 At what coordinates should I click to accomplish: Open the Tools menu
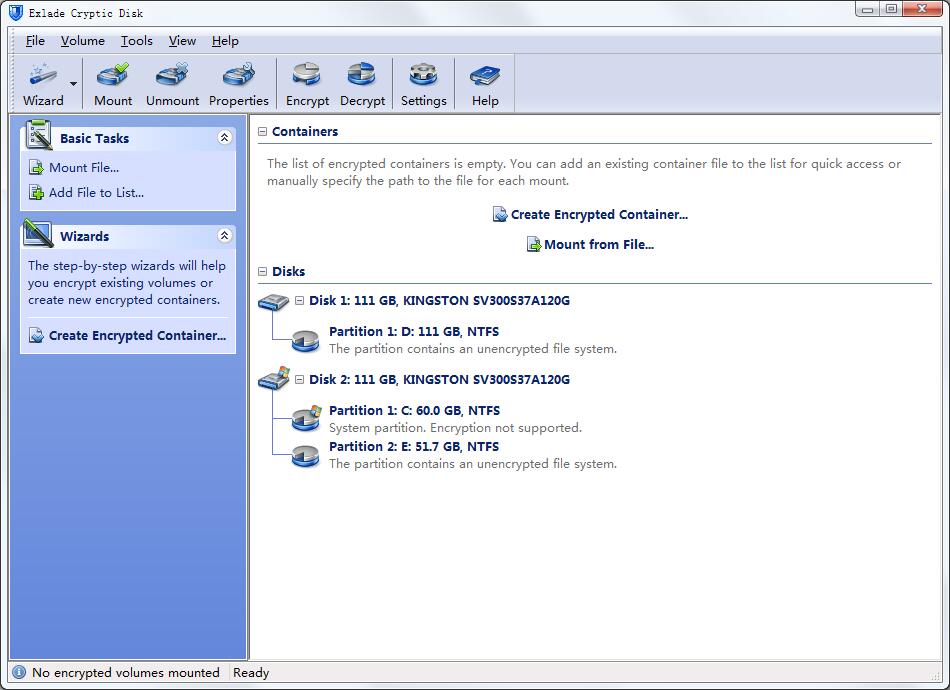pos(137,41)
